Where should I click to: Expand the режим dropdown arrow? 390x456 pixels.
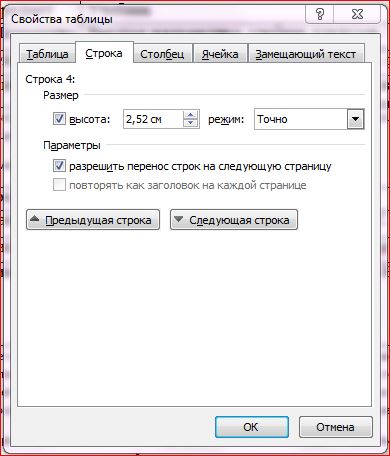(355, 119)
